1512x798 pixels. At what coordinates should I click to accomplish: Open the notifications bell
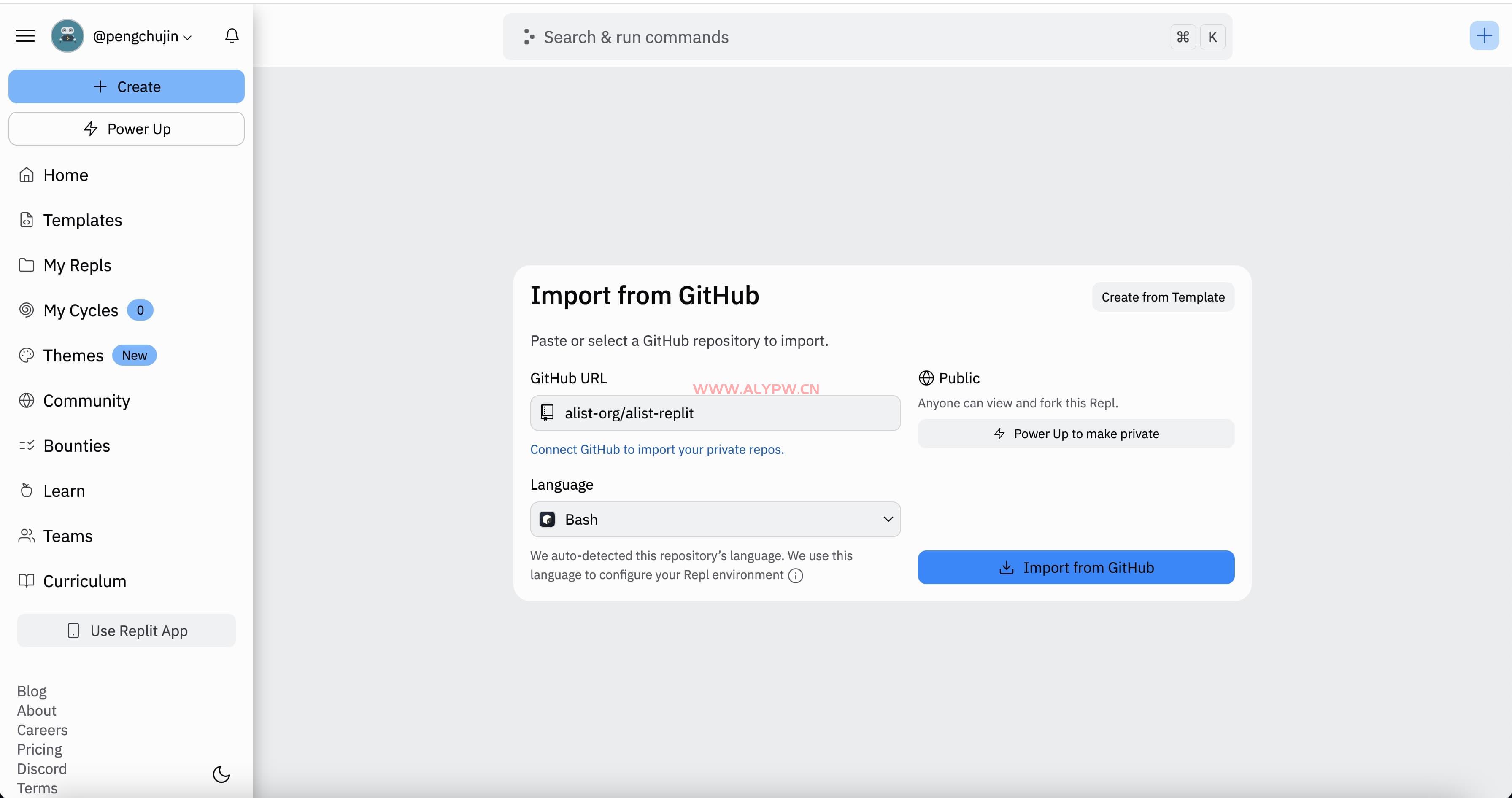[232, 36]
